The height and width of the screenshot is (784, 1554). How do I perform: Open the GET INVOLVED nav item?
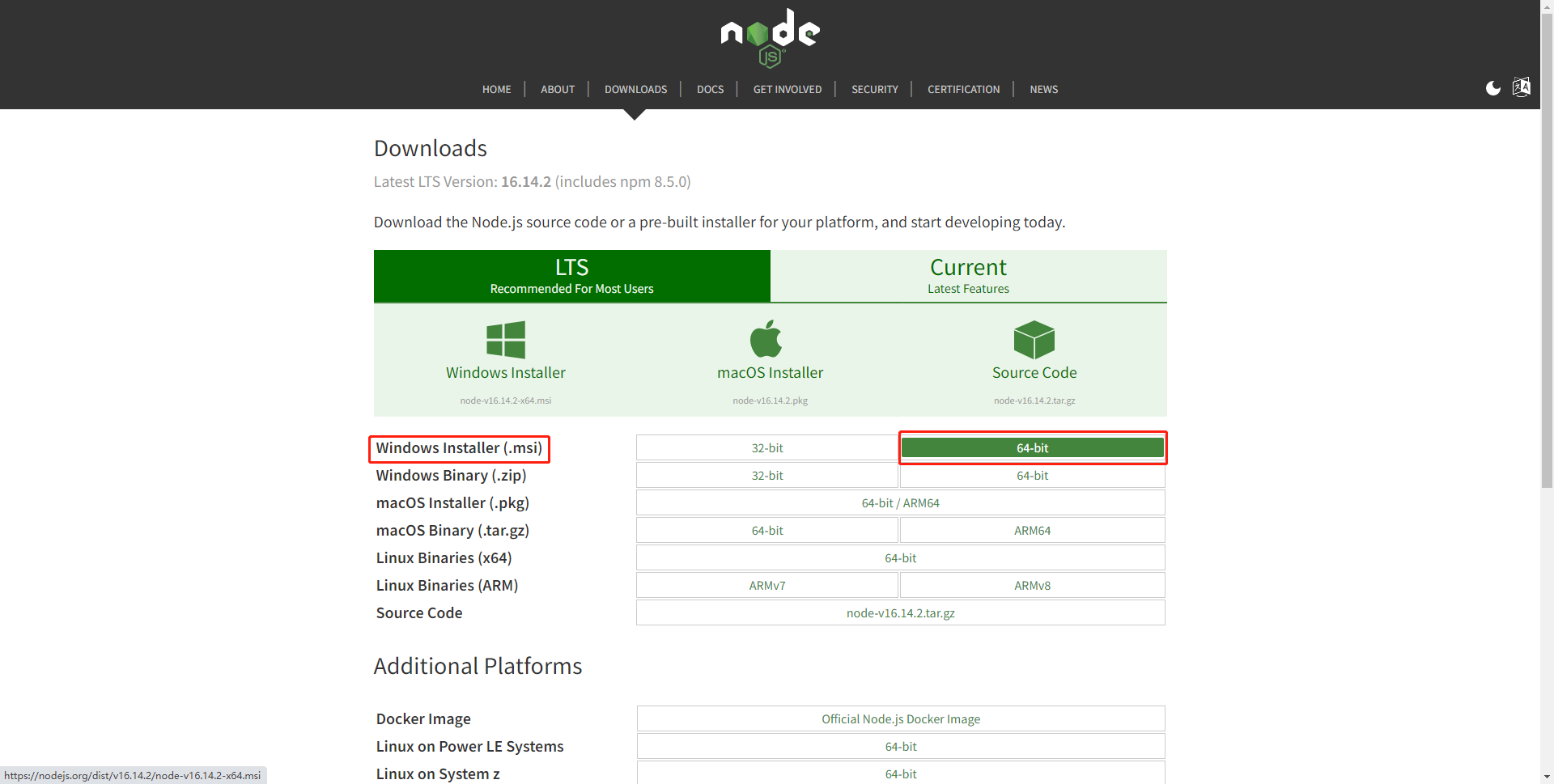788,89
